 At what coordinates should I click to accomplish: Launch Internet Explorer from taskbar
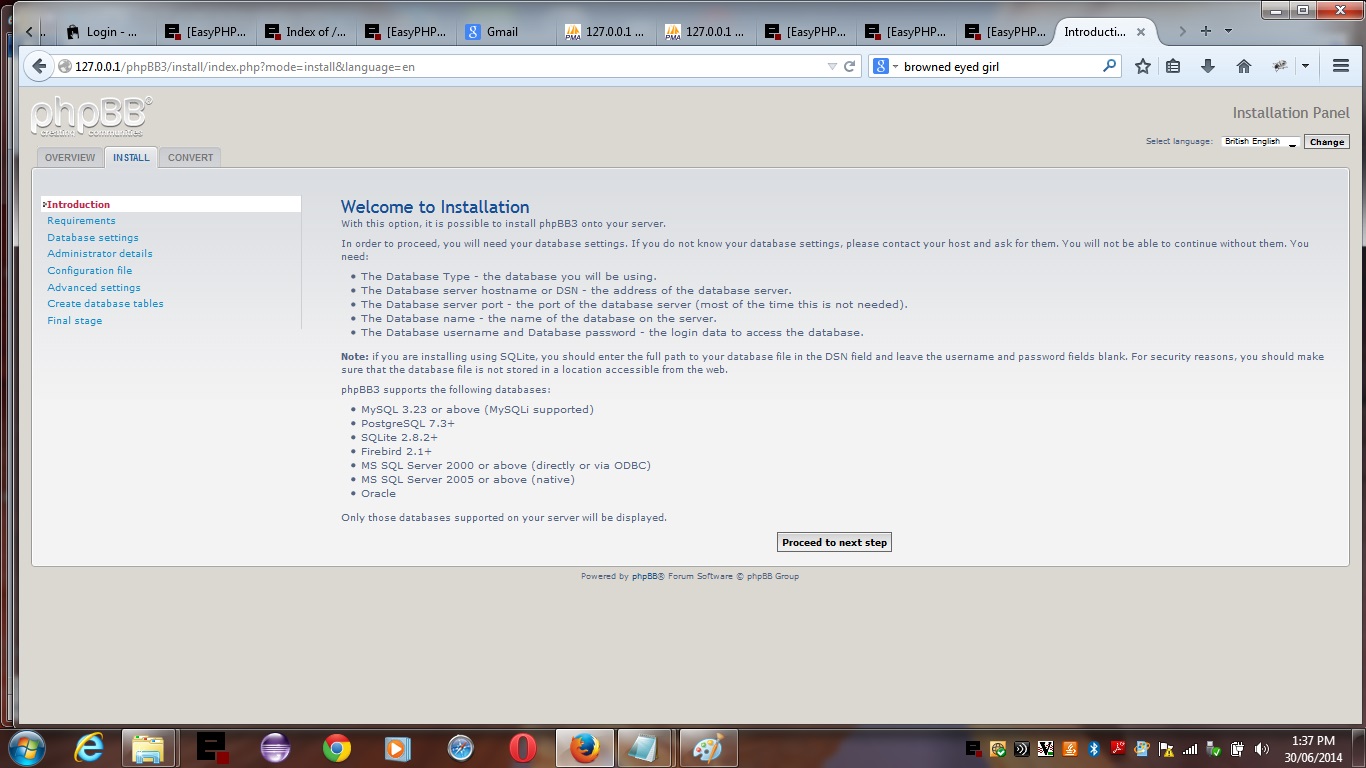coord(89,748)
